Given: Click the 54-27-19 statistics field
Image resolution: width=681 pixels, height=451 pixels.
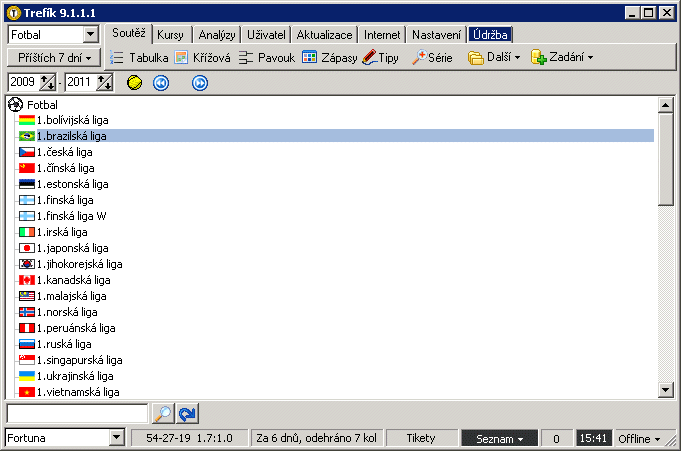Looking at the screenshot, I should tap(189, 438).
